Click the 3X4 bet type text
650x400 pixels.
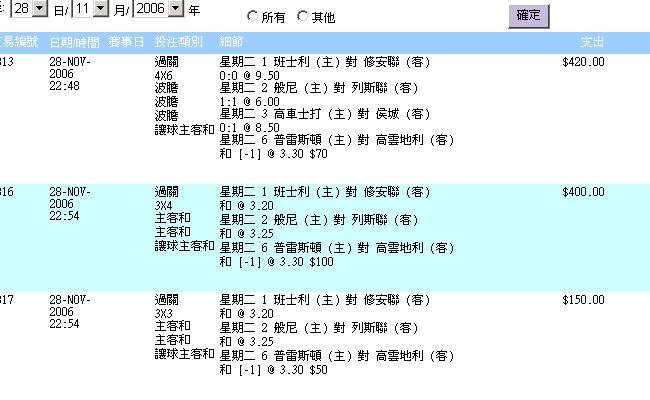tap(163, 206)
